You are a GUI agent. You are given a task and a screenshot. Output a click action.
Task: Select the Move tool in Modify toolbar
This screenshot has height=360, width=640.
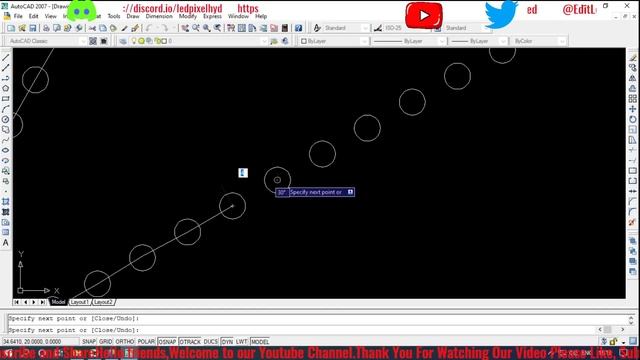click(x=633, y=109)
